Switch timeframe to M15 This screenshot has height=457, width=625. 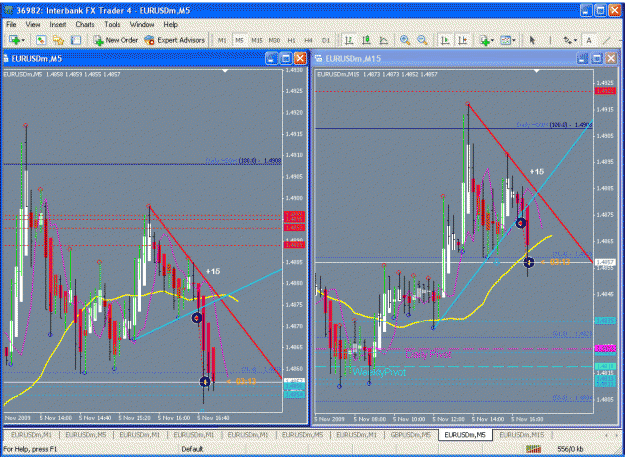click(257, 40)
